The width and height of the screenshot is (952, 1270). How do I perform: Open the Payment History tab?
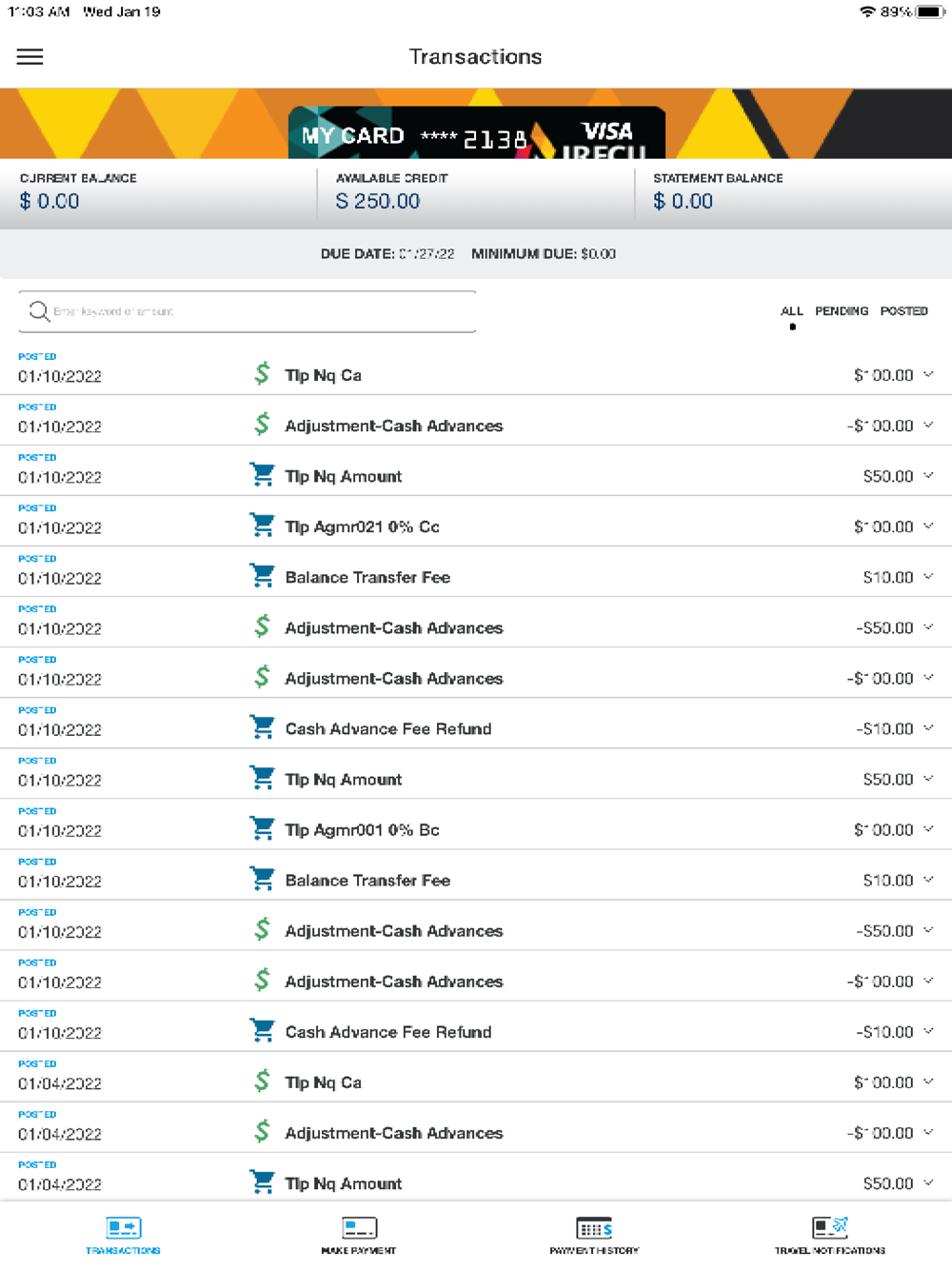[x=594, y=1235]
